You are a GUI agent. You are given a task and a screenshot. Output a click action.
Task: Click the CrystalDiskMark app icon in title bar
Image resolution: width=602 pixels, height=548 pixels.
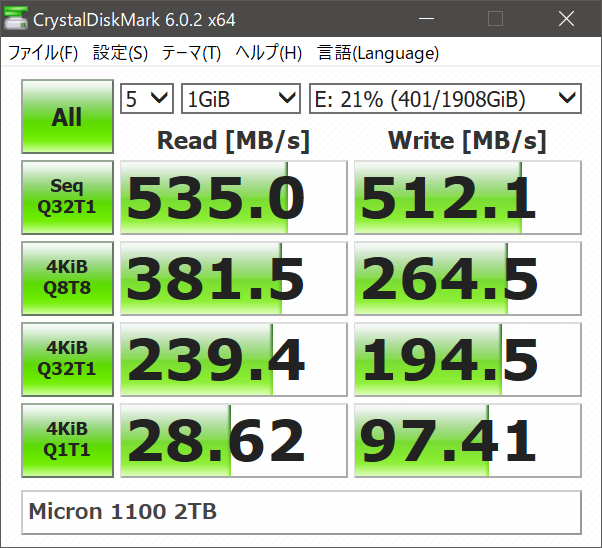[15, 18]
